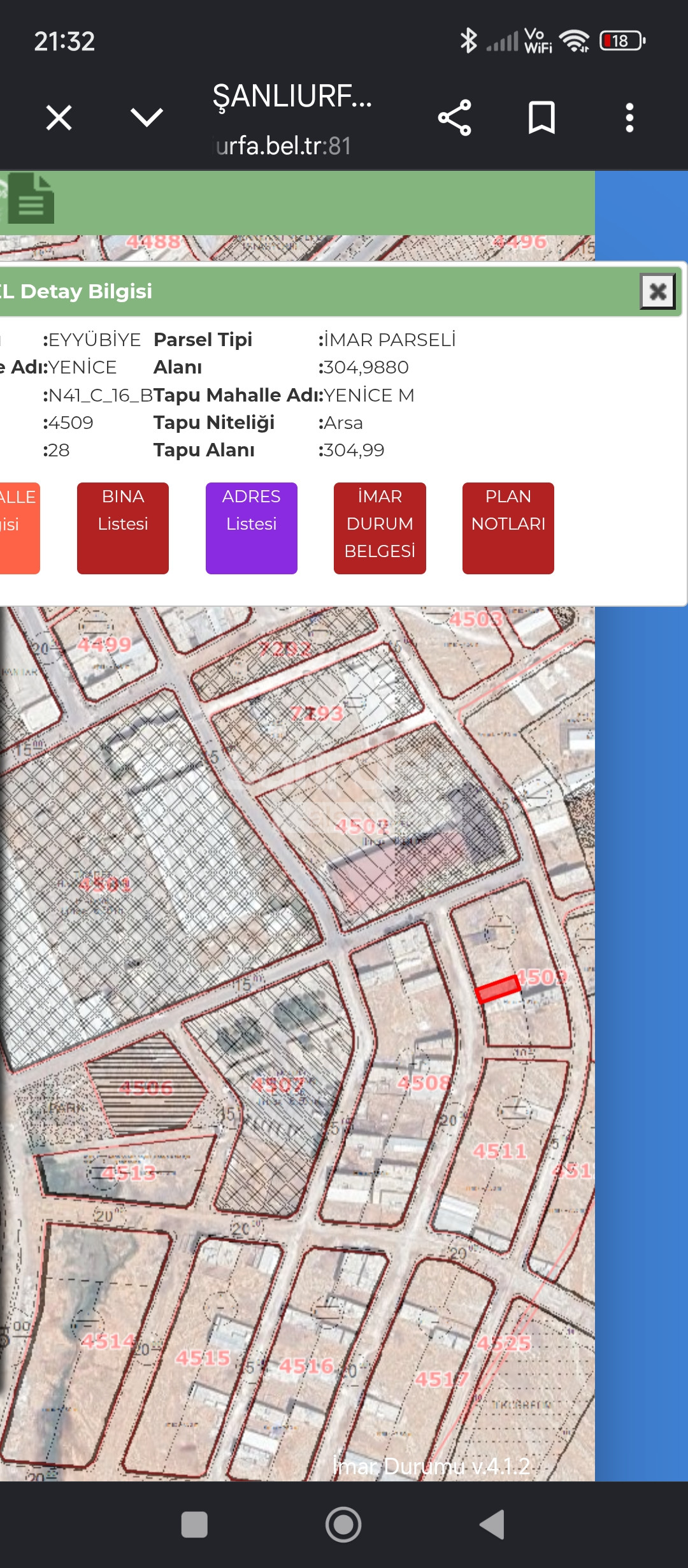Tap the Android back triangle button
This screenshot has height=1568, width=688.
pos(492,1525)
